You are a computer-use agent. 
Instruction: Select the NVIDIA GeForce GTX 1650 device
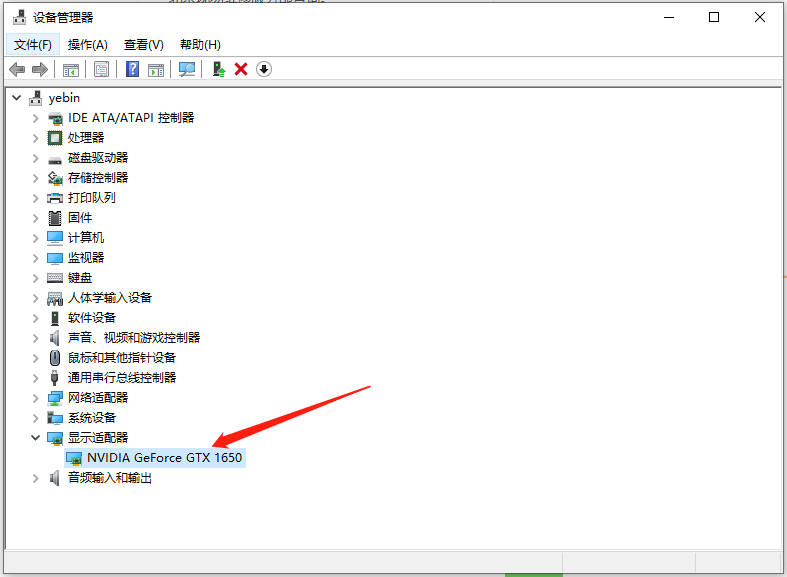[164, 458]
